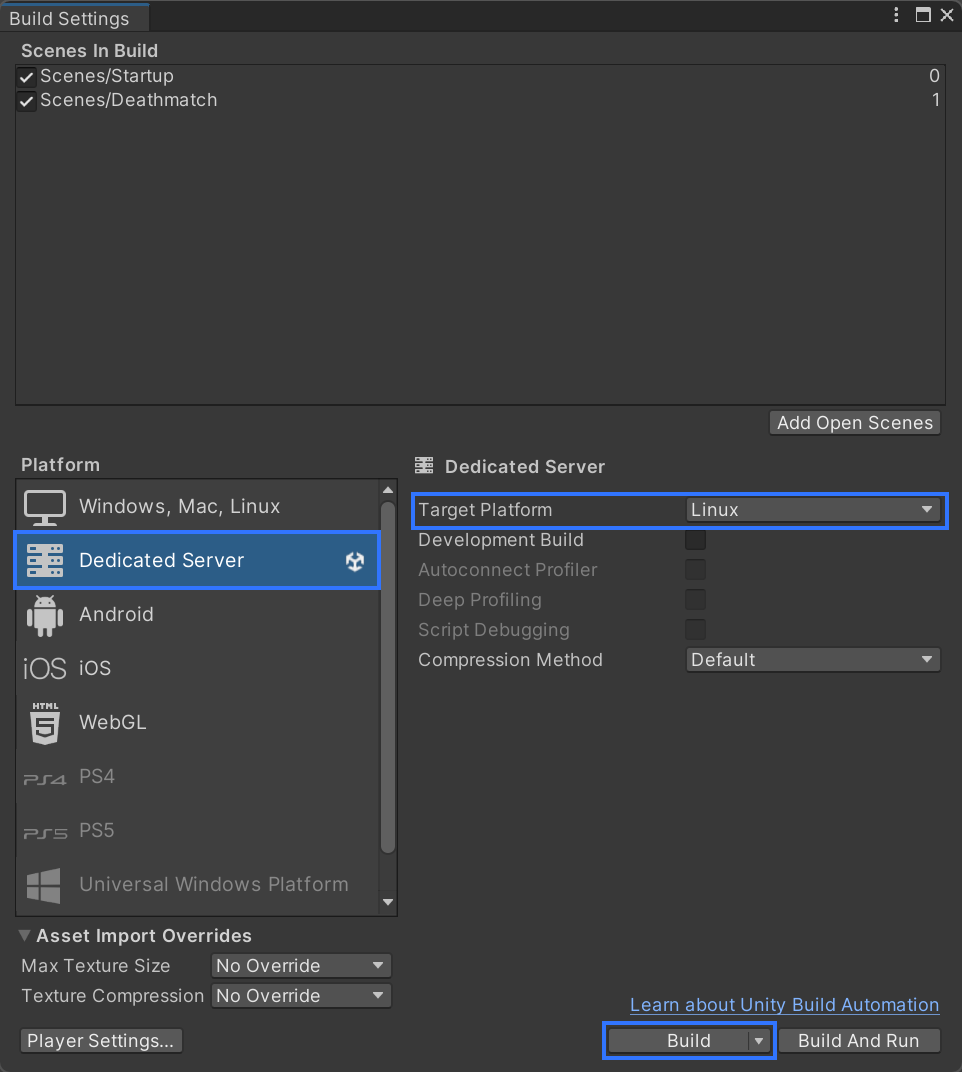Click the Unity logo on the Dedicated Server row

(x=355, y=561)
